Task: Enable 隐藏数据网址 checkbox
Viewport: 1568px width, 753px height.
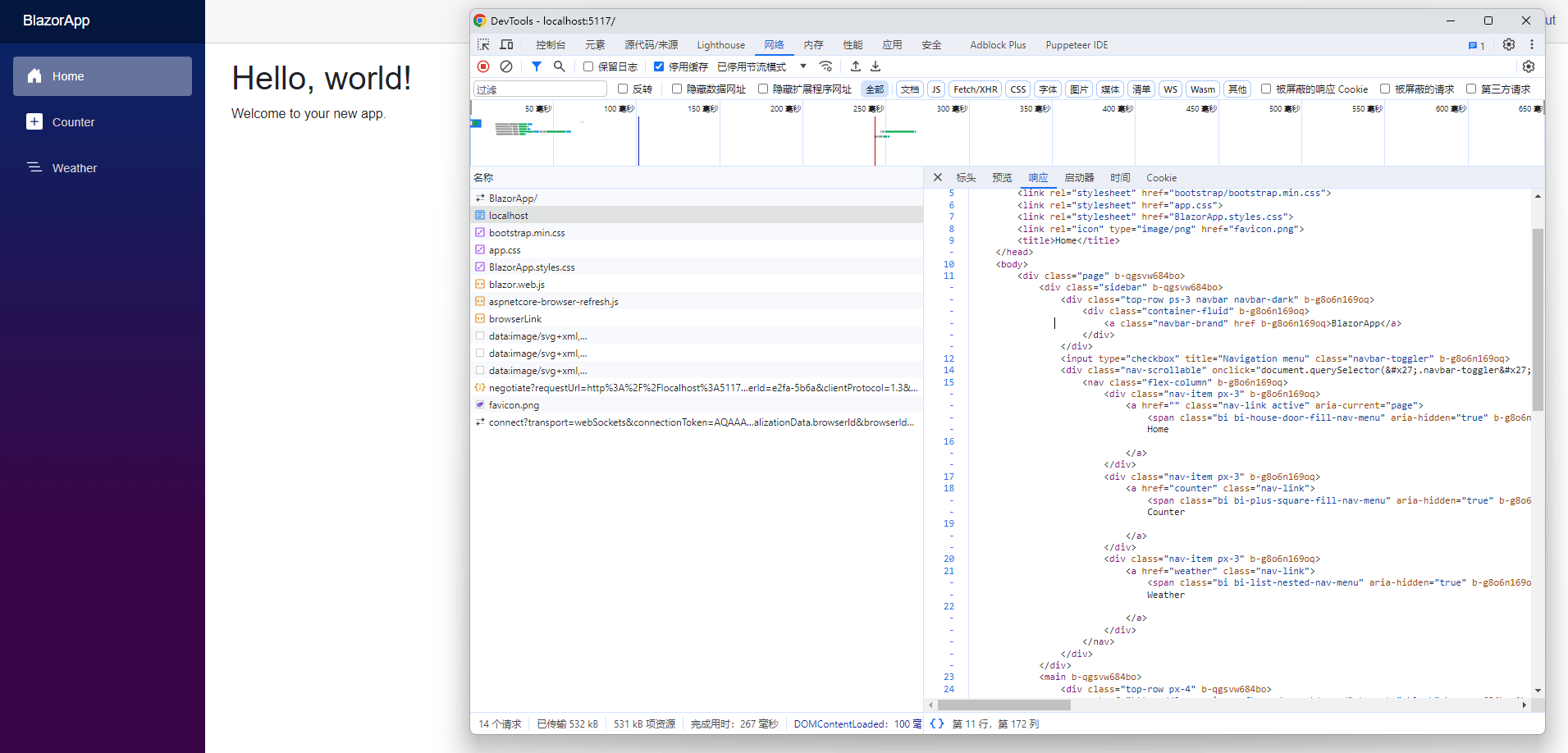Action: pos(677,89)
